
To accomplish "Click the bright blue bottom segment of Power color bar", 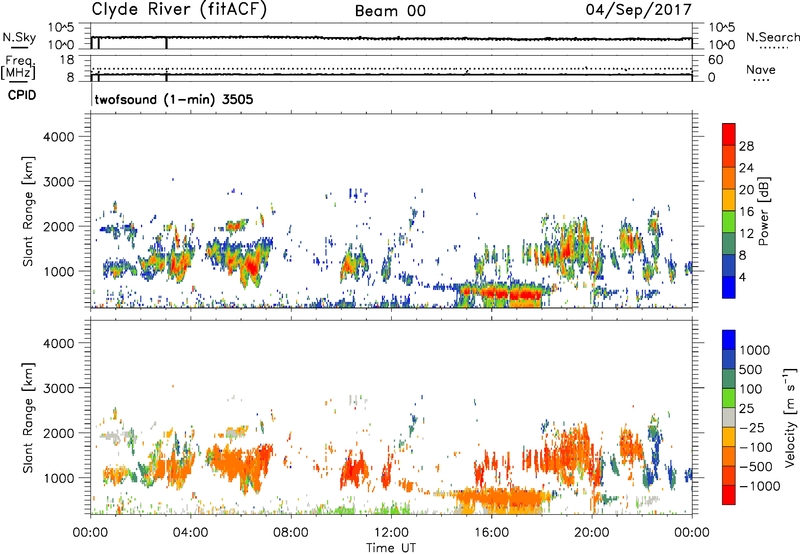I will (x=729, y=287).
